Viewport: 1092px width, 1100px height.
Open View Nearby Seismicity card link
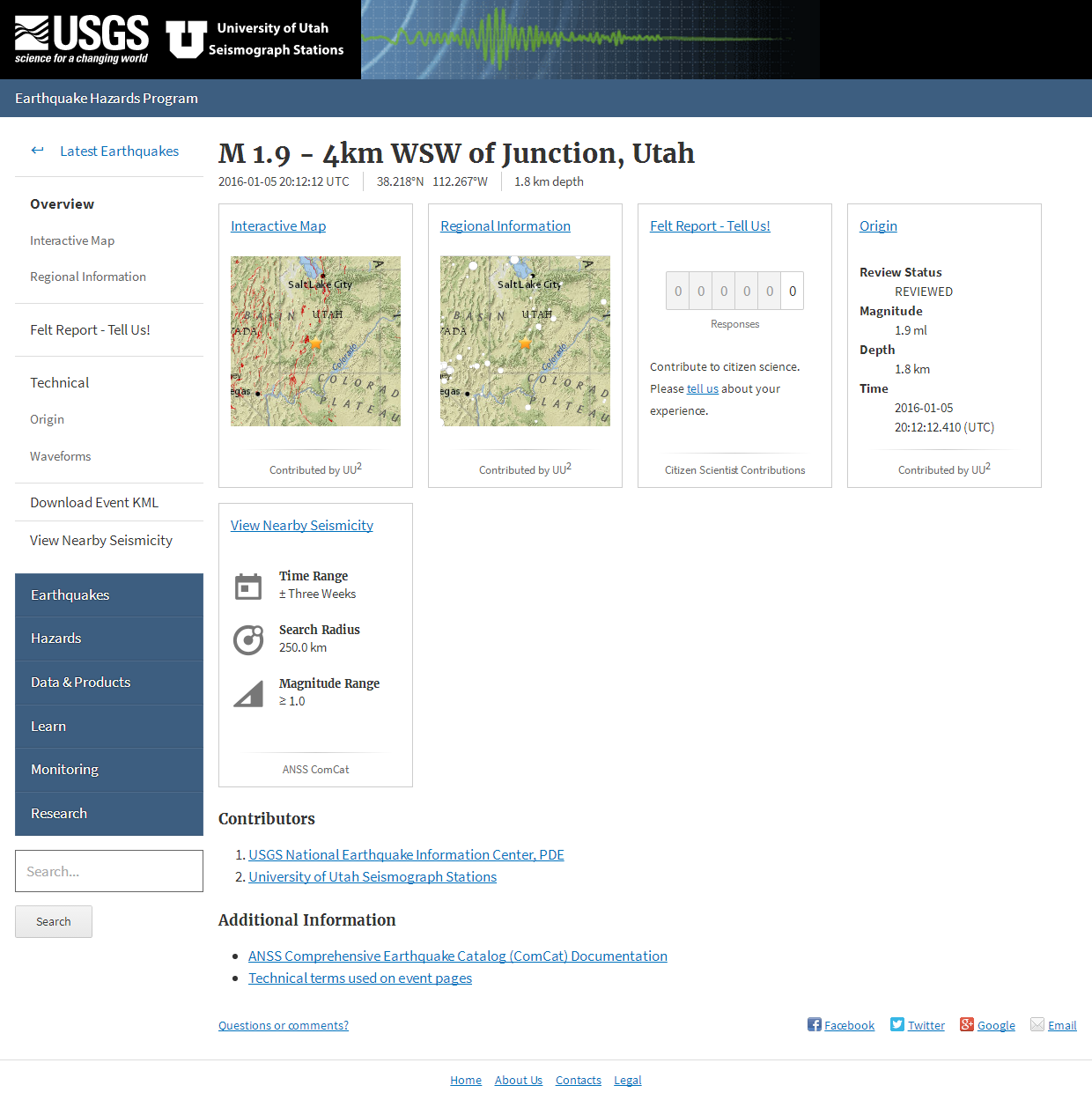click(302, 525)
